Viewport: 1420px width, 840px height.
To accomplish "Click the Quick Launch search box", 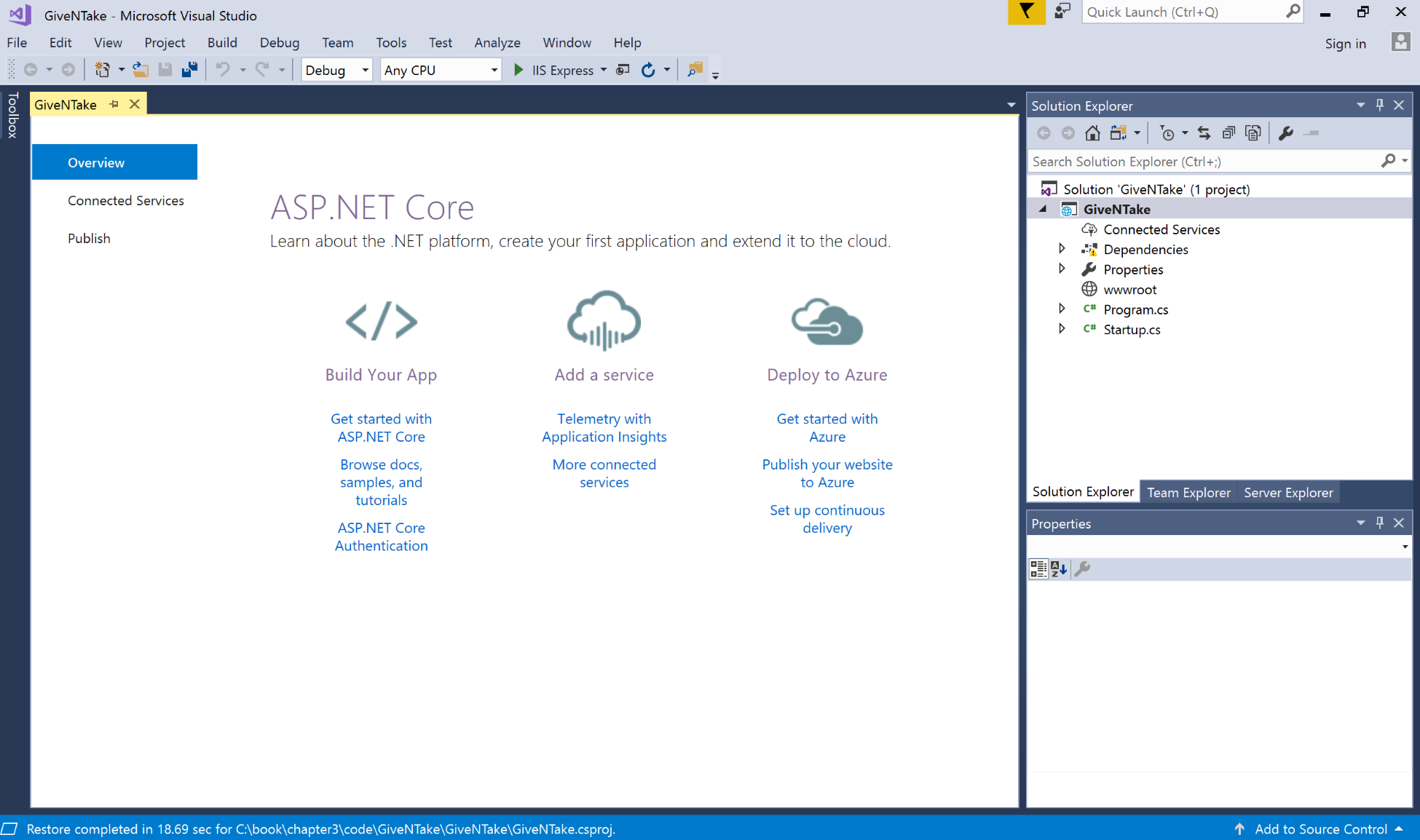I will click(x=1193, y=12).
